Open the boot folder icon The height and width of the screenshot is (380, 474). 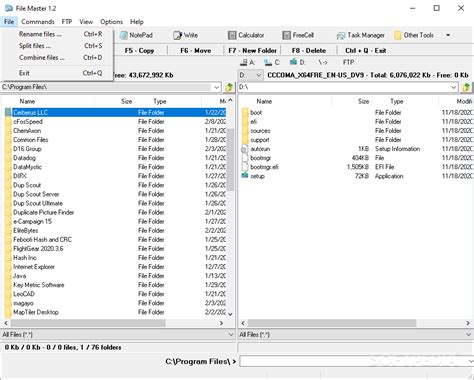(245, 112)
